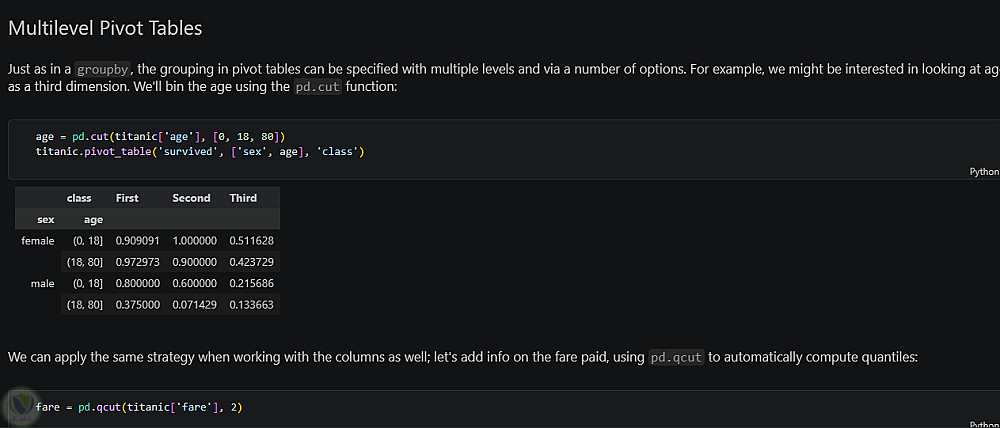Click the male row label
The width and height of the screenshot is (1000, 428).
pyautogui.click(x=42, y=283)
